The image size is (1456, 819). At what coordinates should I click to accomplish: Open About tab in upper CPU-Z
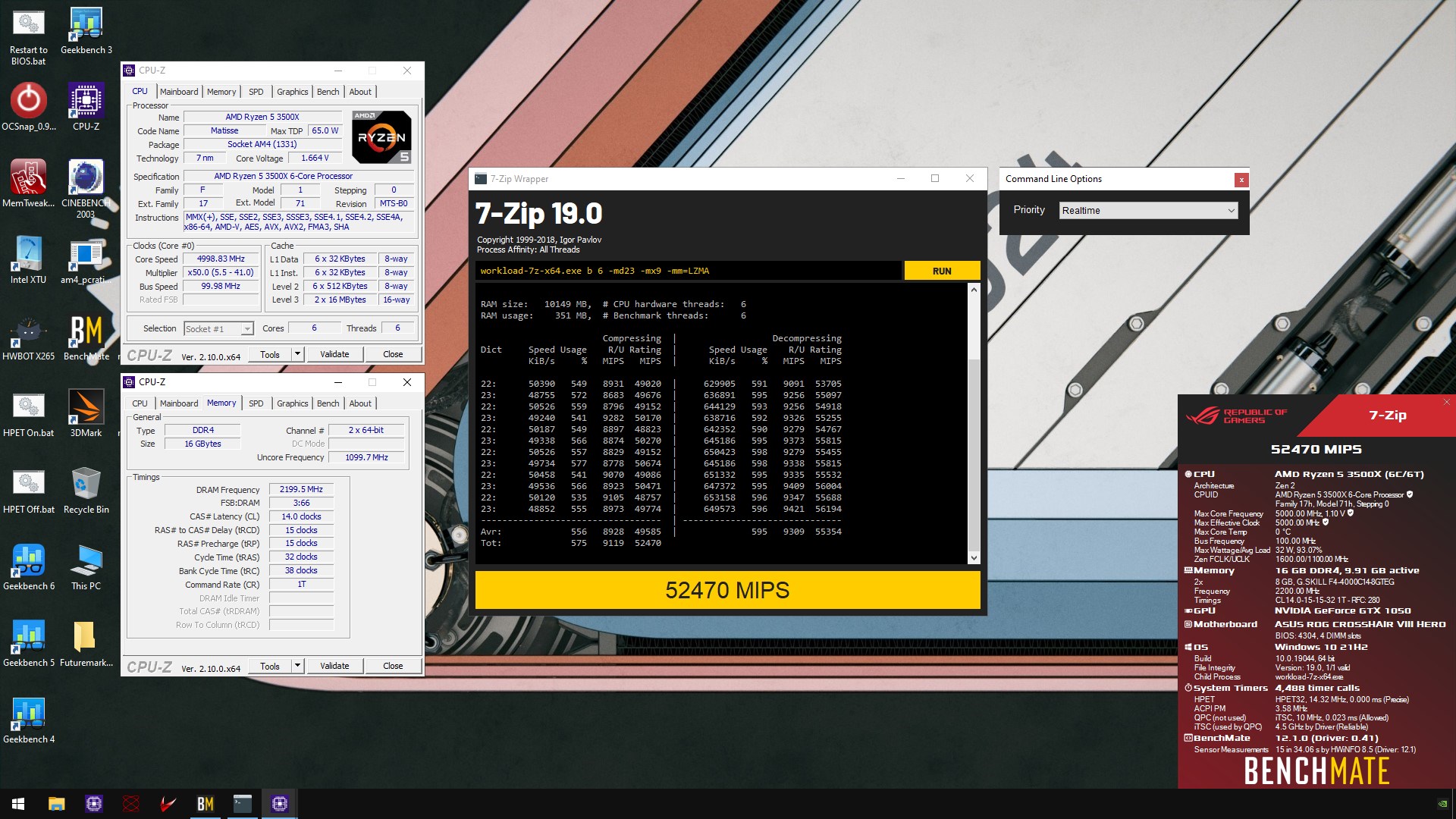click(x=360, y=92)
